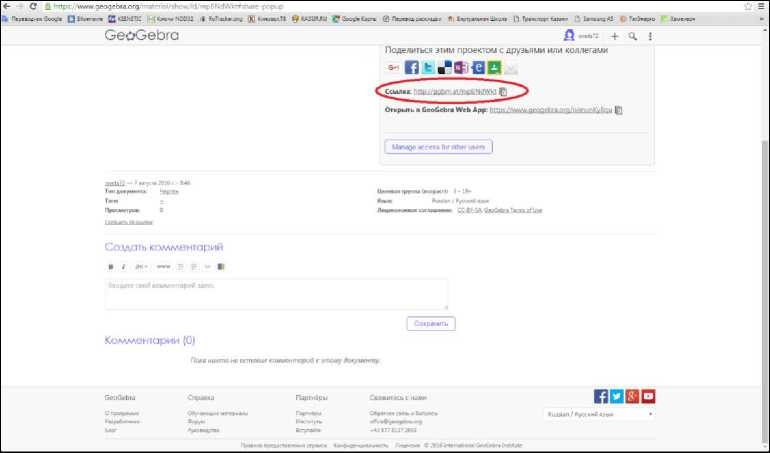Click the browser back arrow
The height and width of the screenshot is (453, 770).
point(7,7)
